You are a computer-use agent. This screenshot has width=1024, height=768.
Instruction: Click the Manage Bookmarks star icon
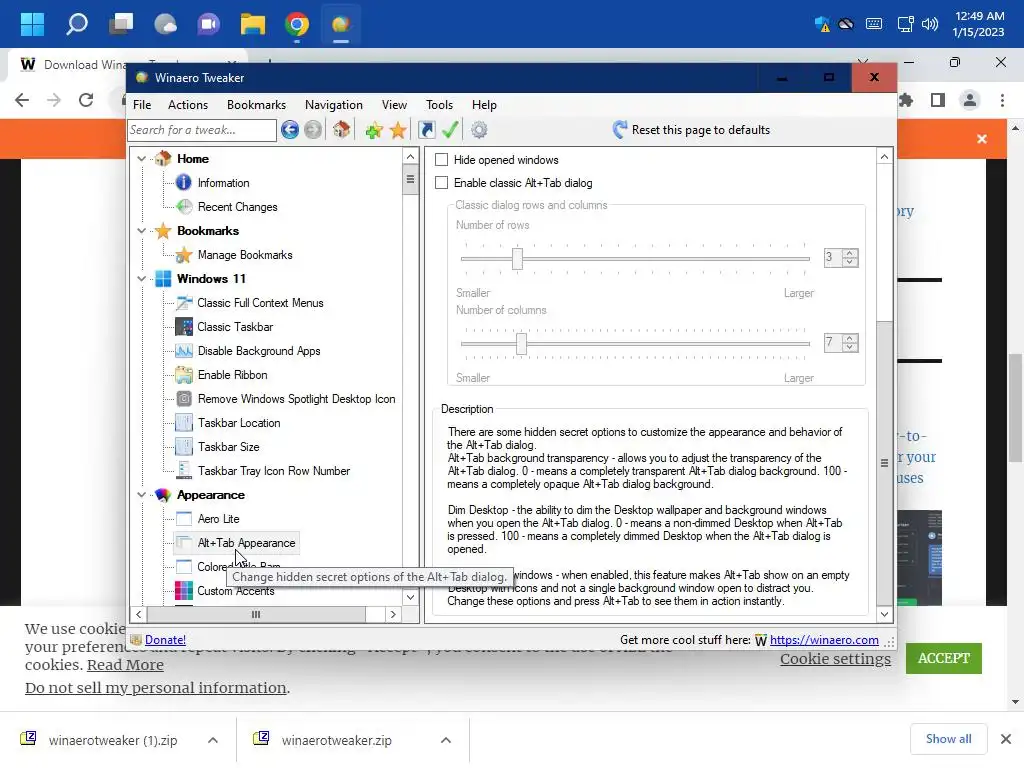point(184,255)
